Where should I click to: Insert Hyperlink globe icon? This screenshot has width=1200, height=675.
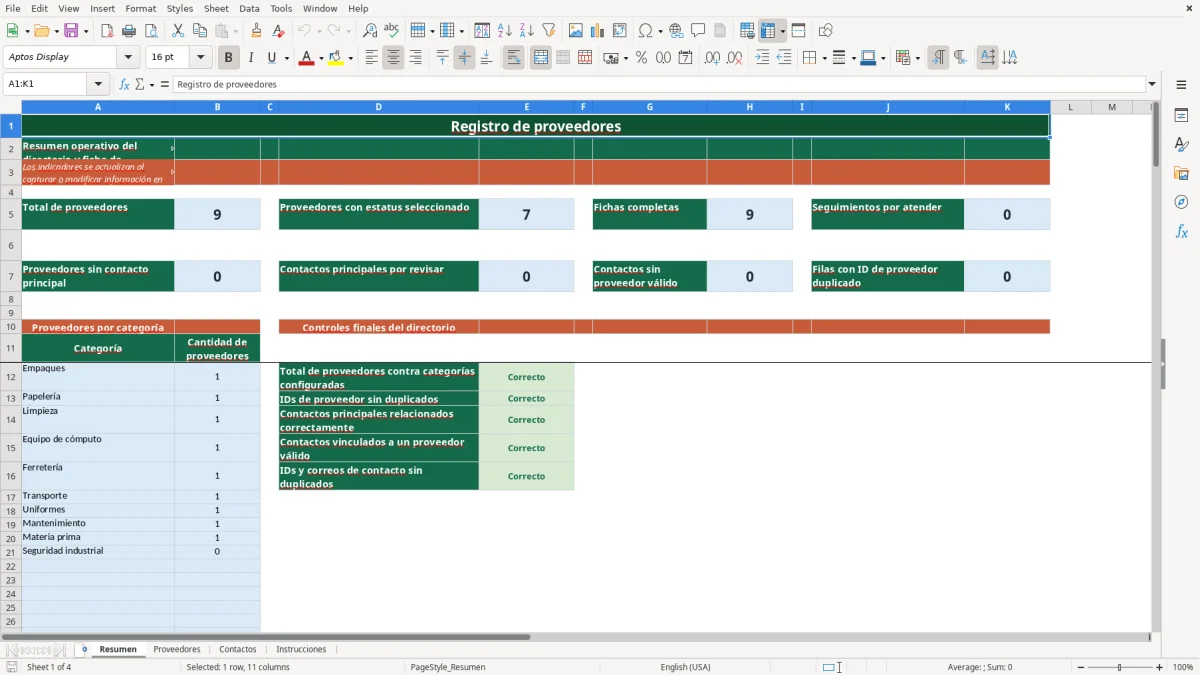677,31
